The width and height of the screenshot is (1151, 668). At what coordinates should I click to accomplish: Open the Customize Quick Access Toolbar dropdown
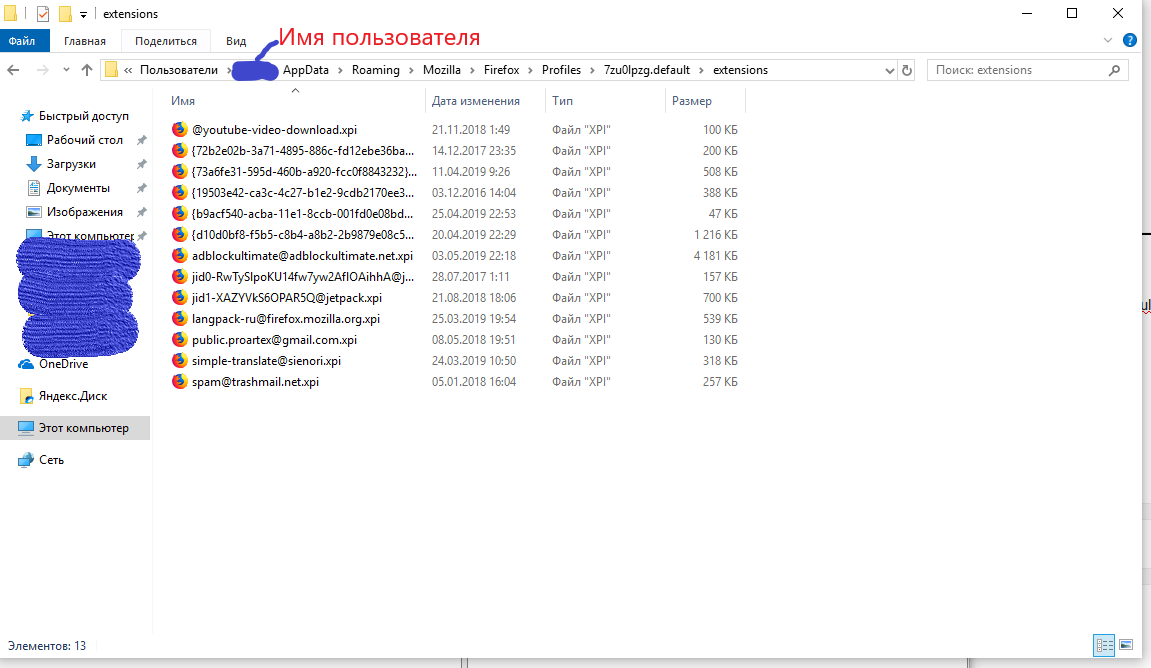pyautogui.click(x=83, y=15)
